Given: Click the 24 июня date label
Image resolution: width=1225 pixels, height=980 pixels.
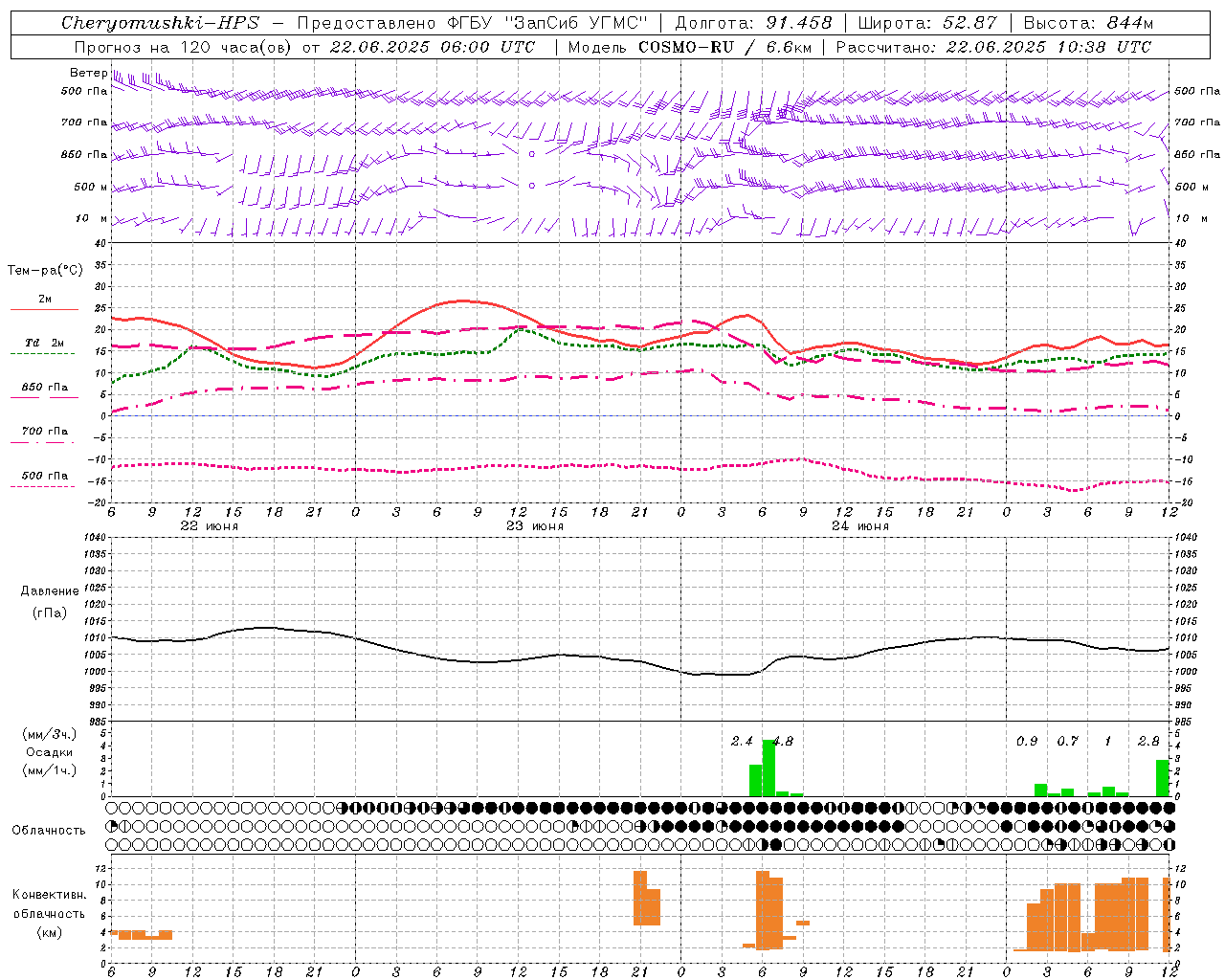Looking at the screenshot, I should [x=860, y=526].
